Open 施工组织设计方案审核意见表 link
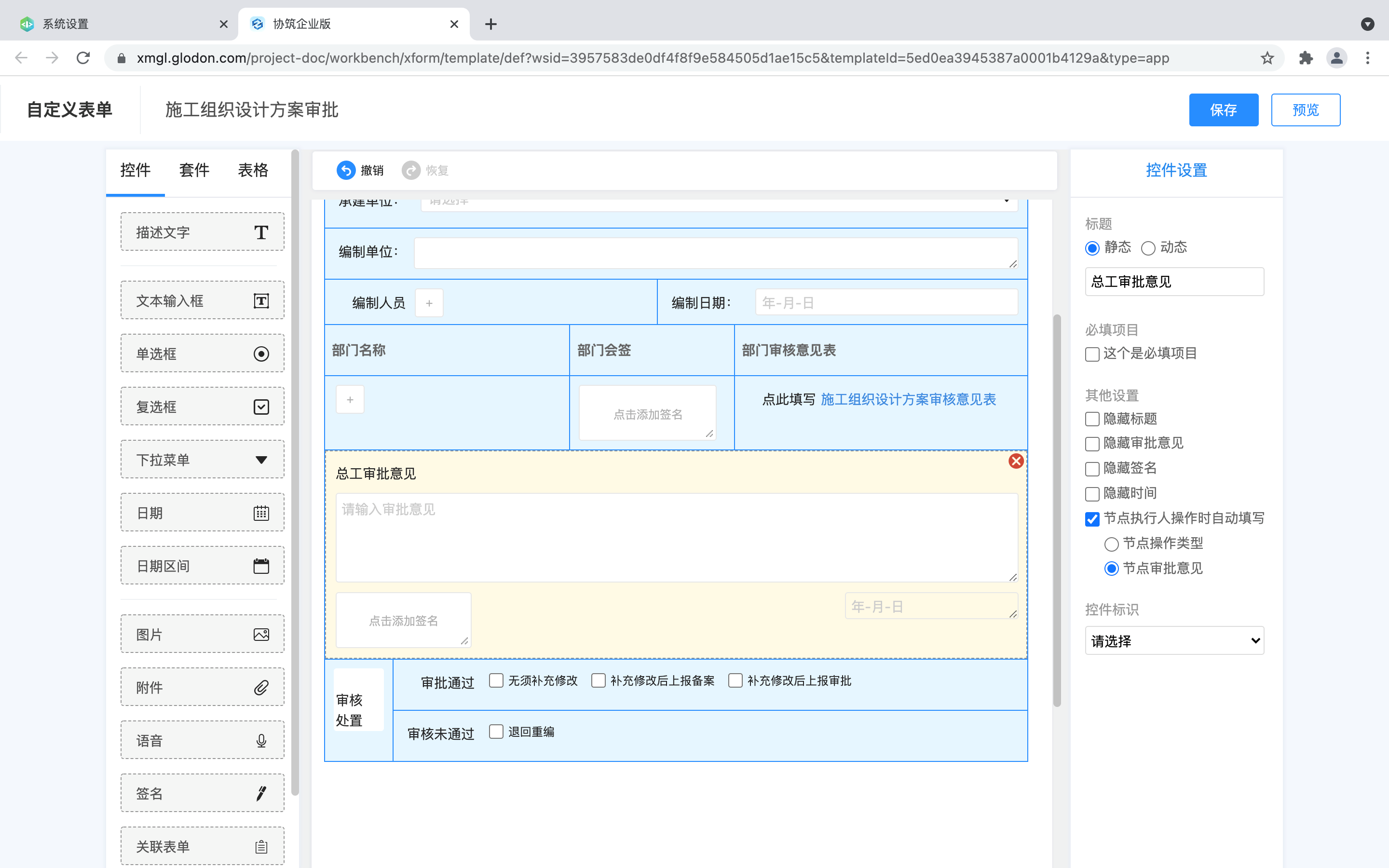Viewport: 1389px width, 868px height. (909, 399)
